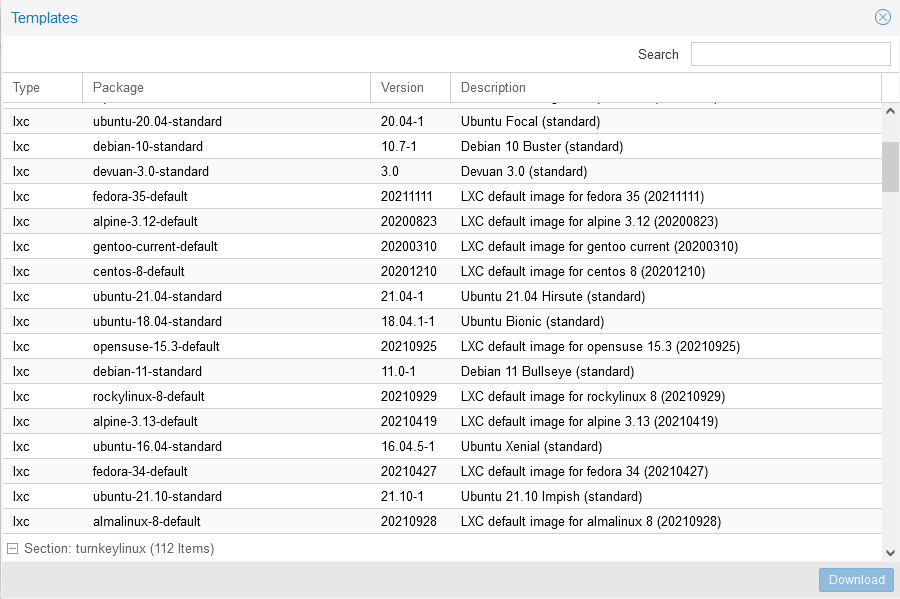Click the opensuse 15.3 LXC image description

600,347
